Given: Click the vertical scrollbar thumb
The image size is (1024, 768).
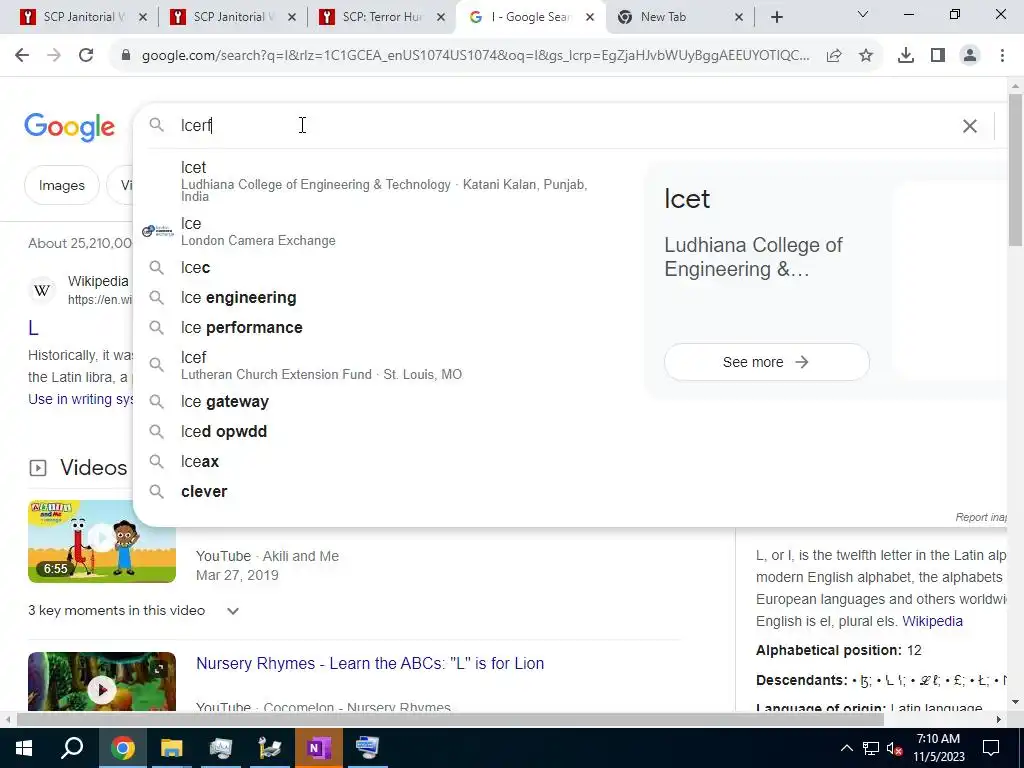Looking at the screenshot, I should (x=1015, y=170).
